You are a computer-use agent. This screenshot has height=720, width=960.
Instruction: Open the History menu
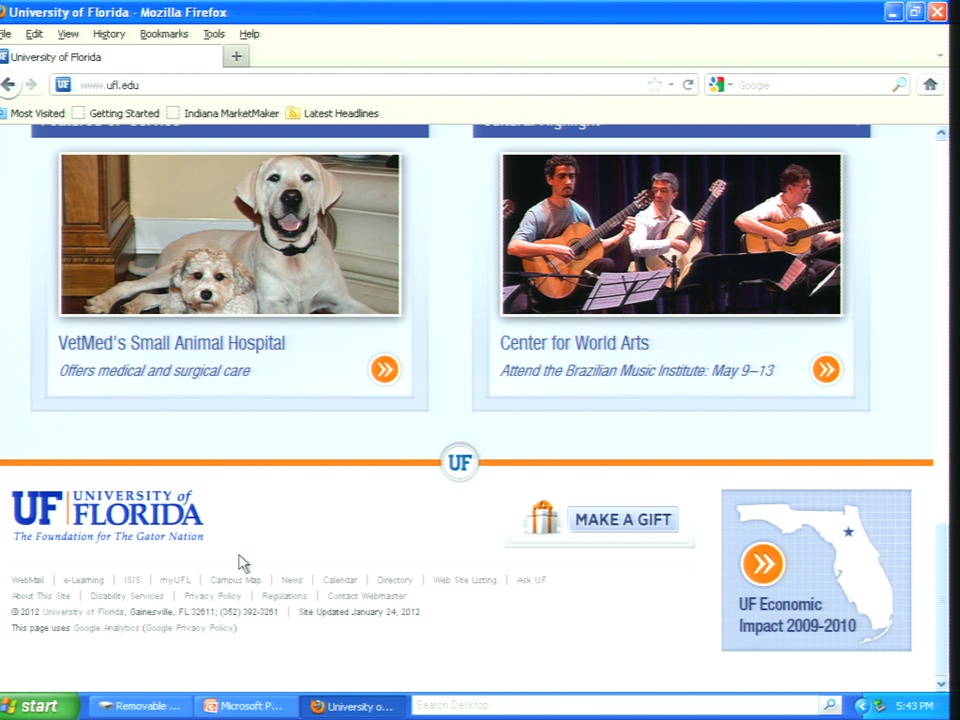pos(109,34)
